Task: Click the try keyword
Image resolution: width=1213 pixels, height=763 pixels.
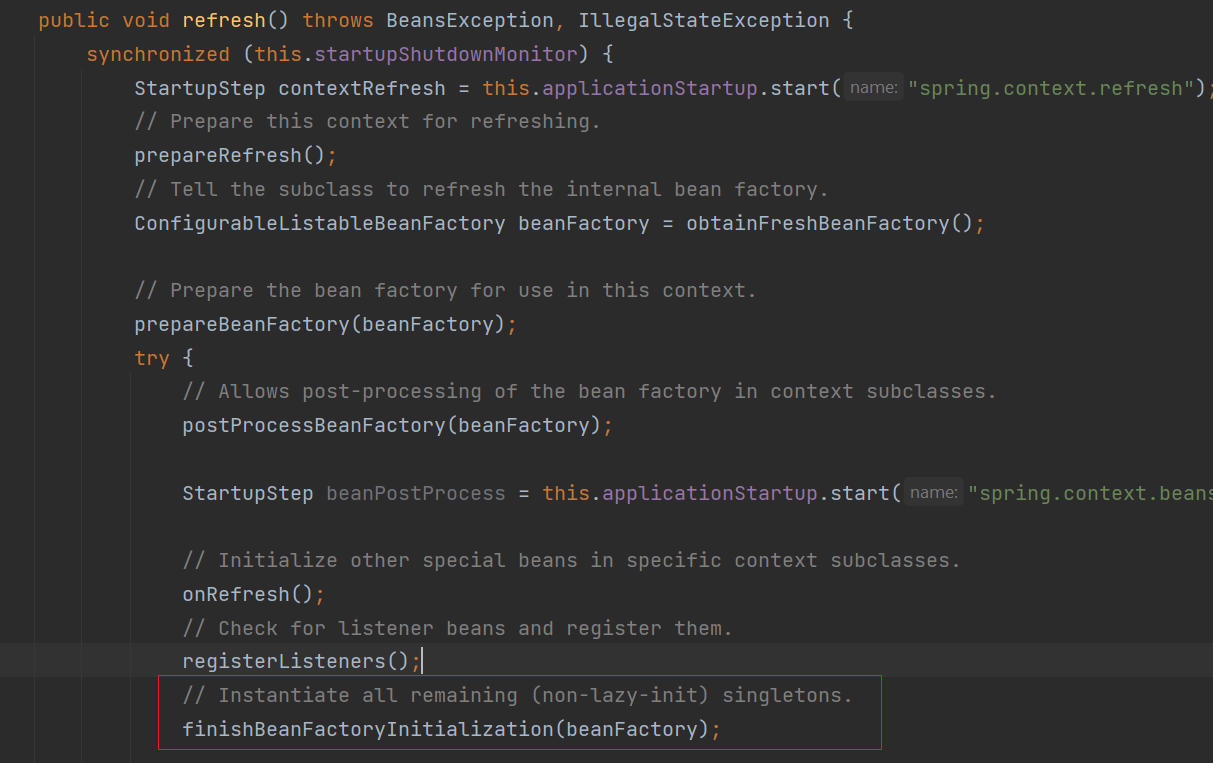Action: click(x=152, y=358)
